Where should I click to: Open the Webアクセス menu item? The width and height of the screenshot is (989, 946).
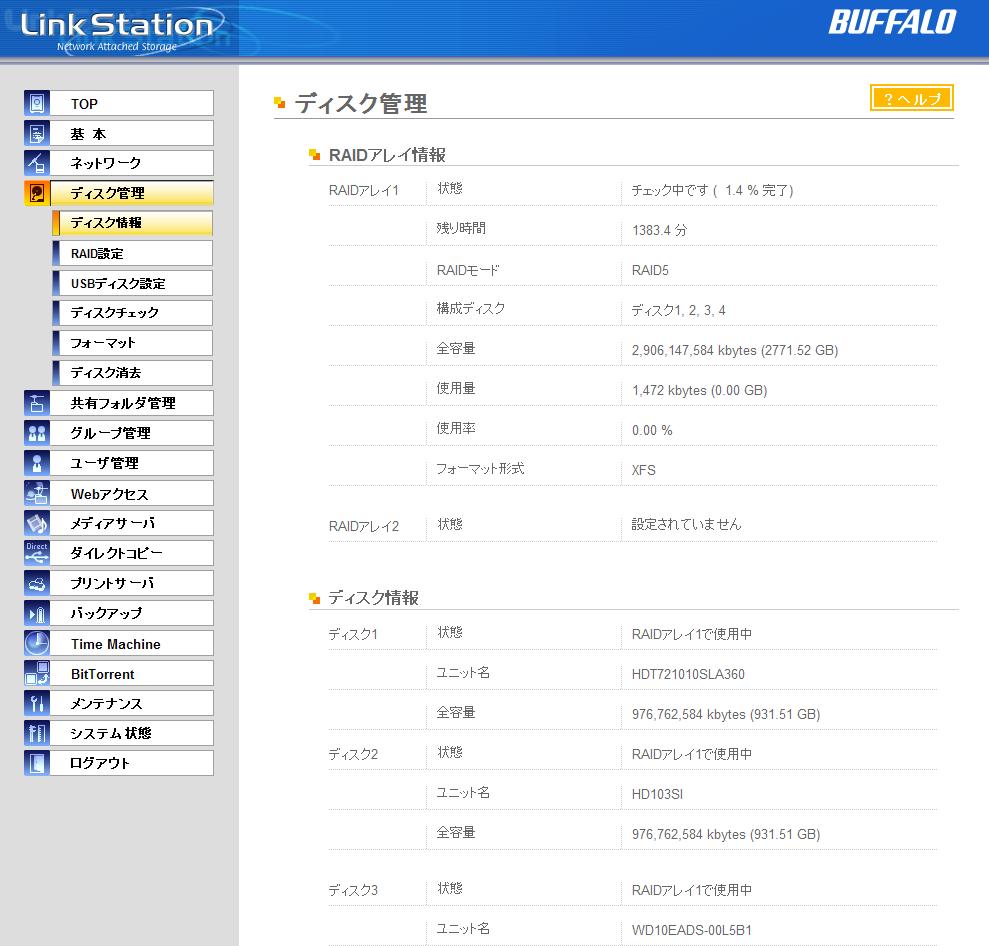point(132,493)
